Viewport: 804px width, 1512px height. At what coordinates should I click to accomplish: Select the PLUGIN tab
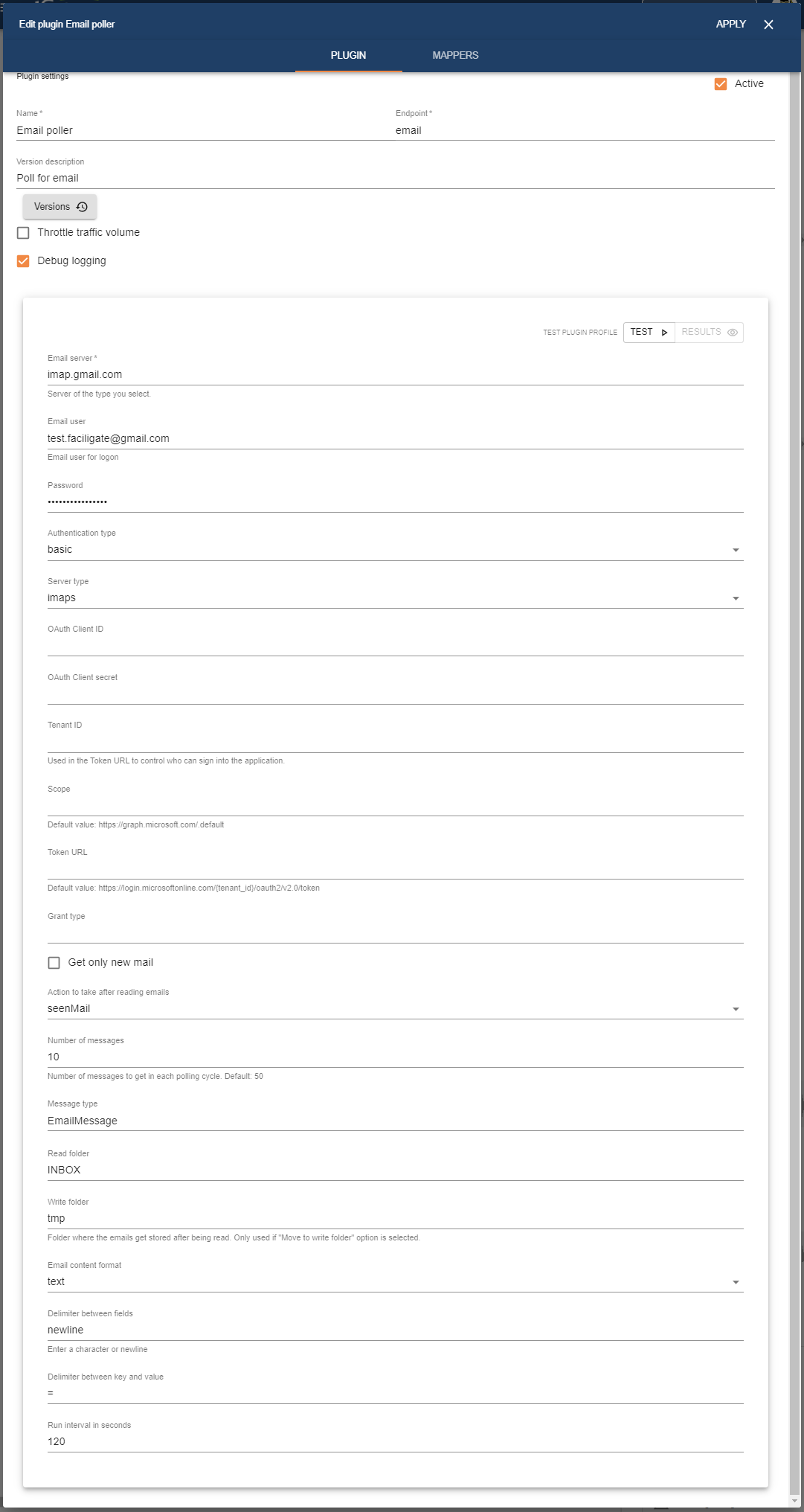tap(348, 56)
